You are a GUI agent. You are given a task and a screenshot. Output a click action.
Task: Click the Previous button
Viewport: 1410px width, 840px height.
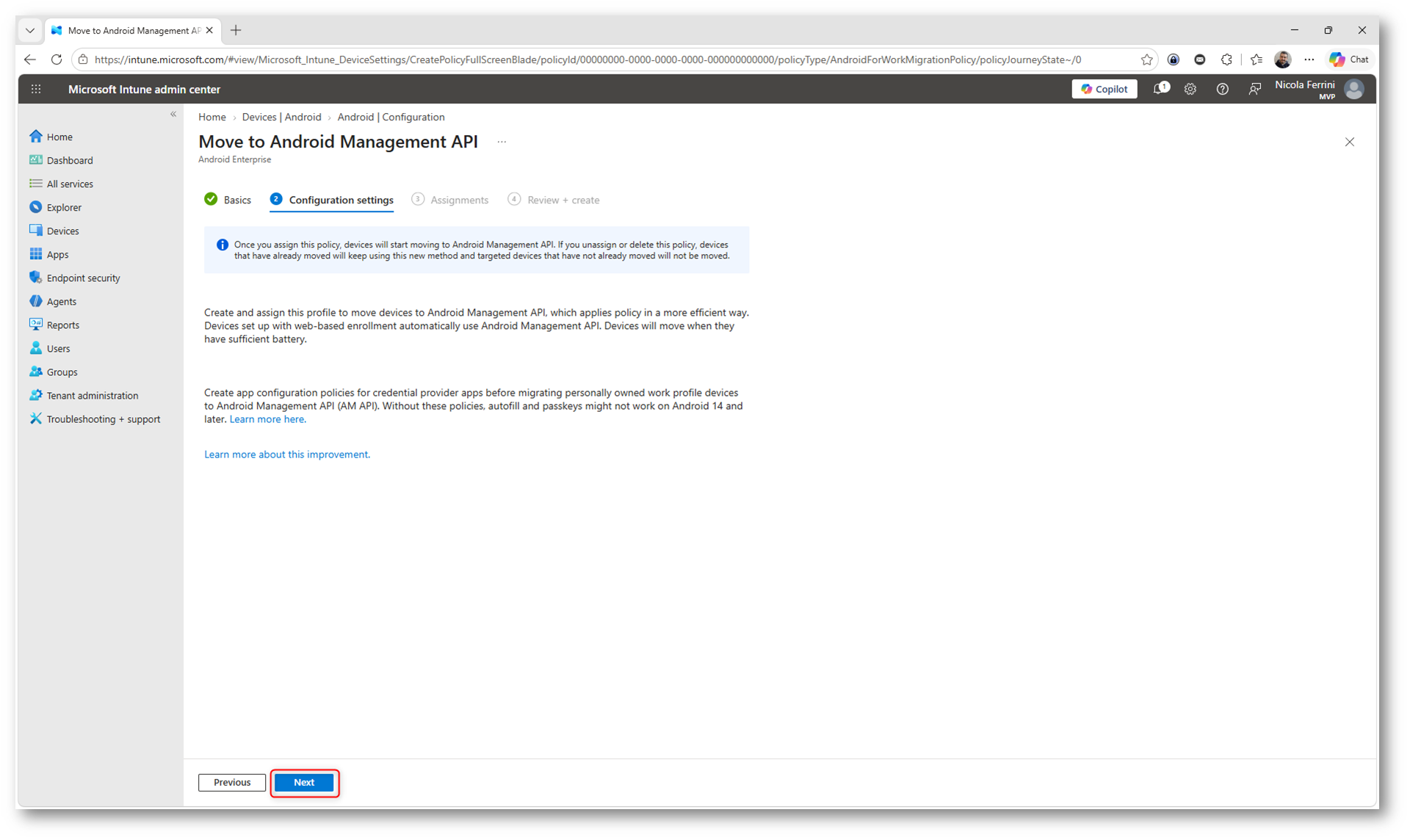pyautogui.click(x=232, y=783)
